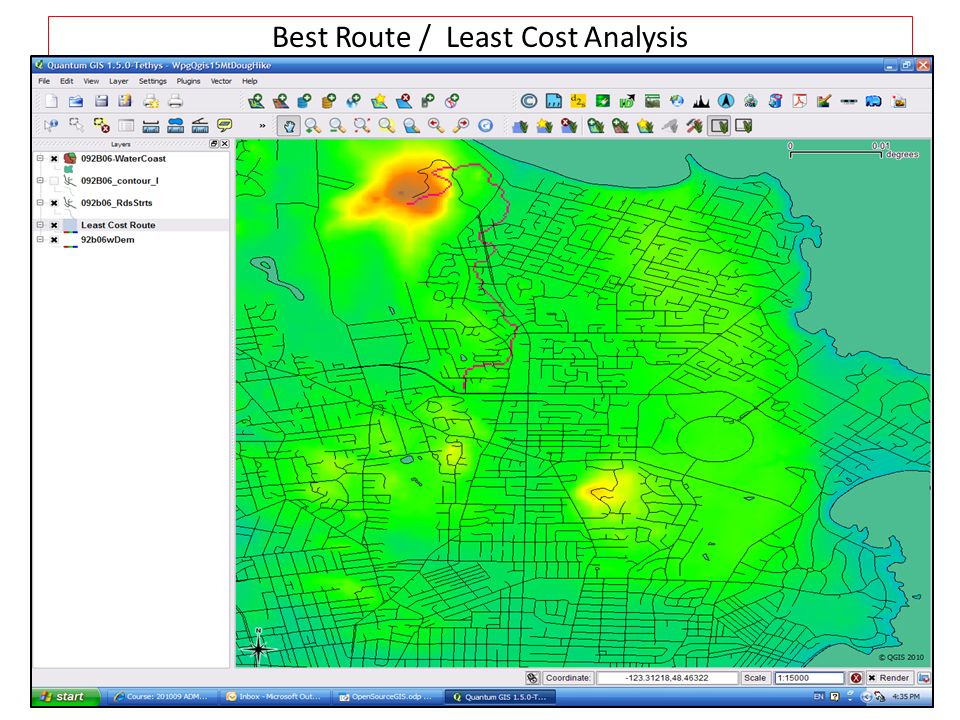960x720 pixels.
Task: Click the Add Vector Layer icon
Action: point(255,101)
